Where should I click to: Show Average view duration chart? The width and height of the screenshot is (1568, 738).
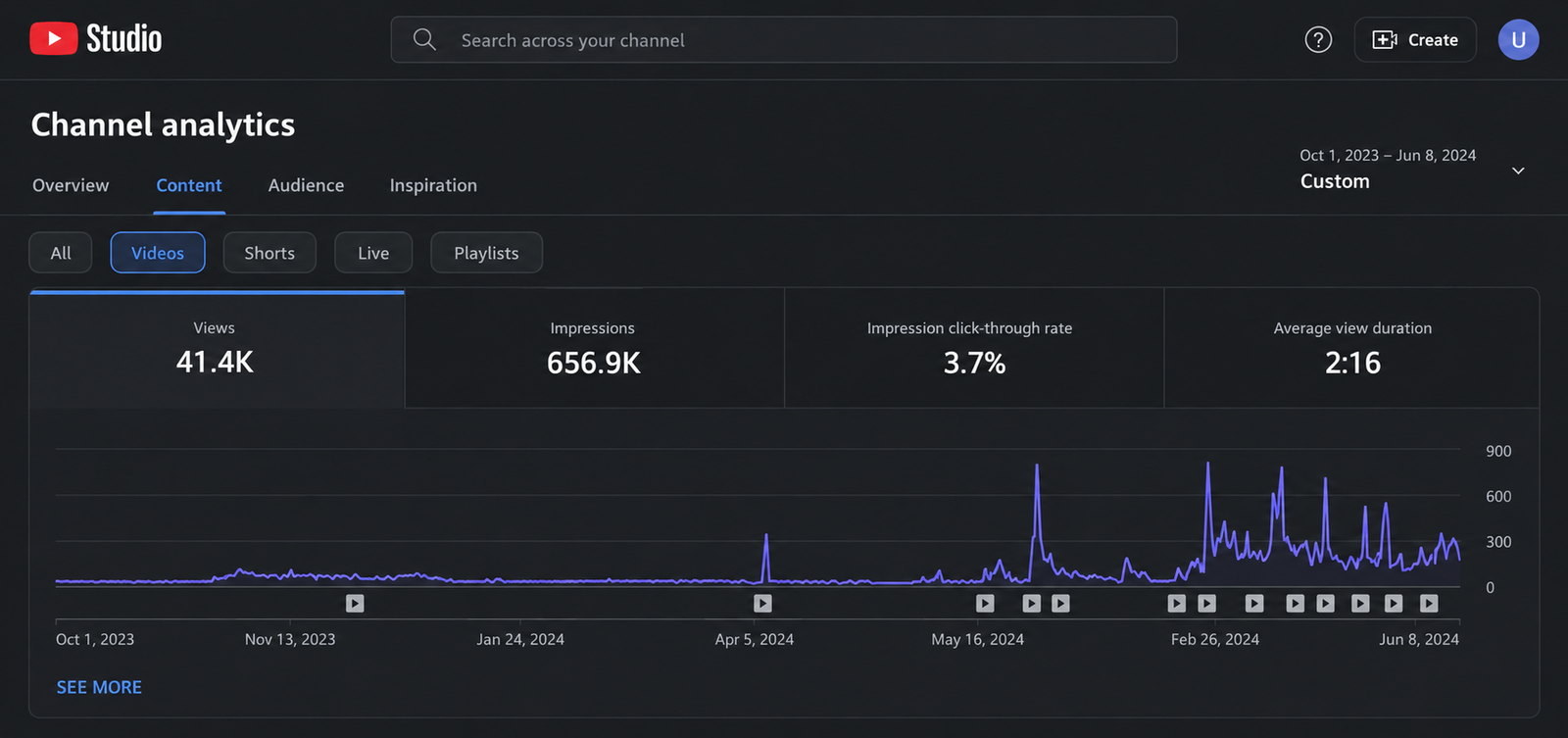tap(1352, 349)
